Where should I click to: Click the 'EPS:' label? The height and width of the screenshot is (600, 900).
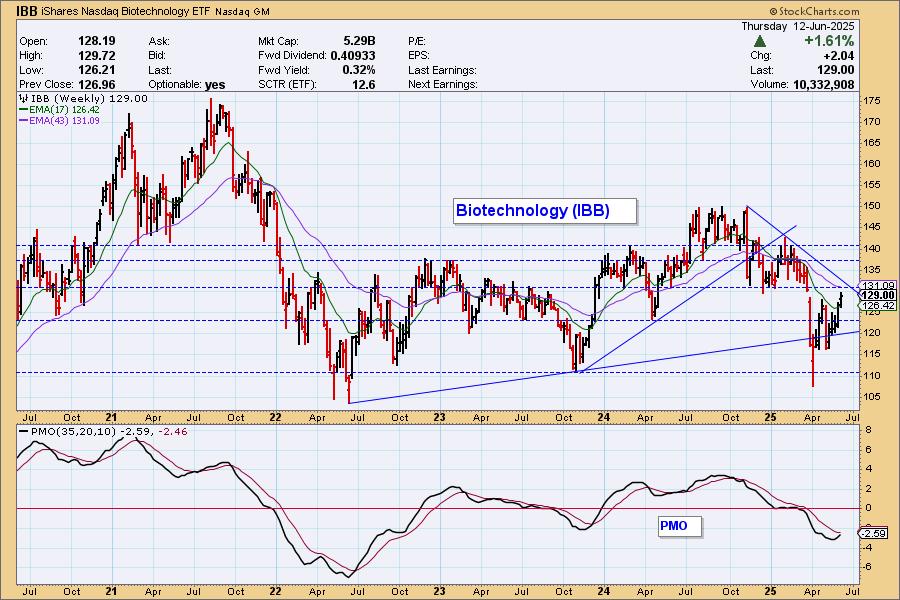[419, 56]
